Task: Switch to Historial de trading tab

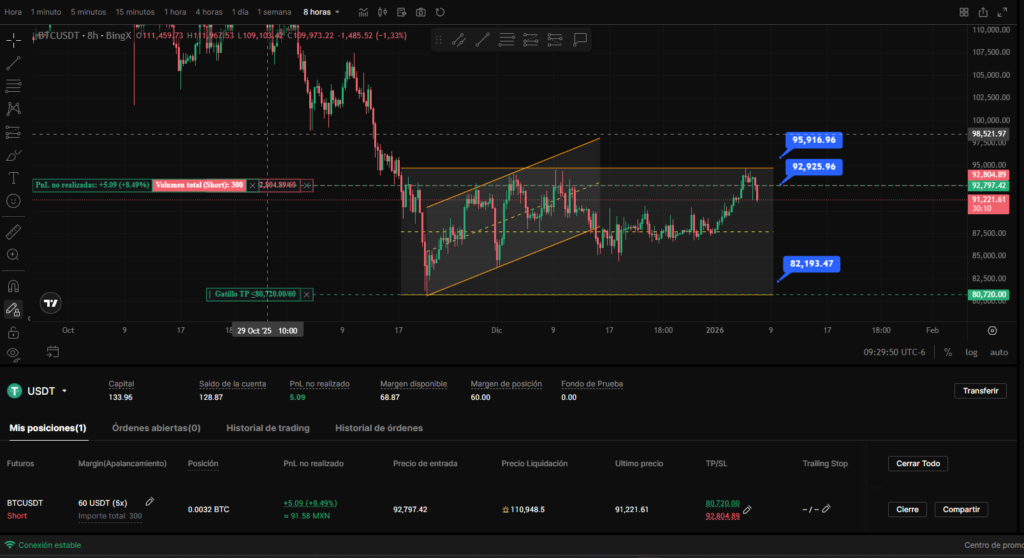Action: [267, 428]
